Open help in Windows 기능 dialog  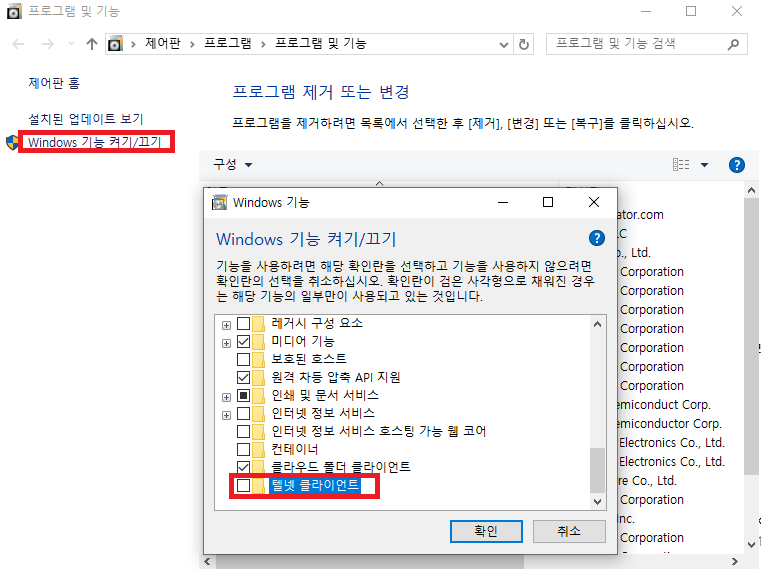click(x=596, y=238)
